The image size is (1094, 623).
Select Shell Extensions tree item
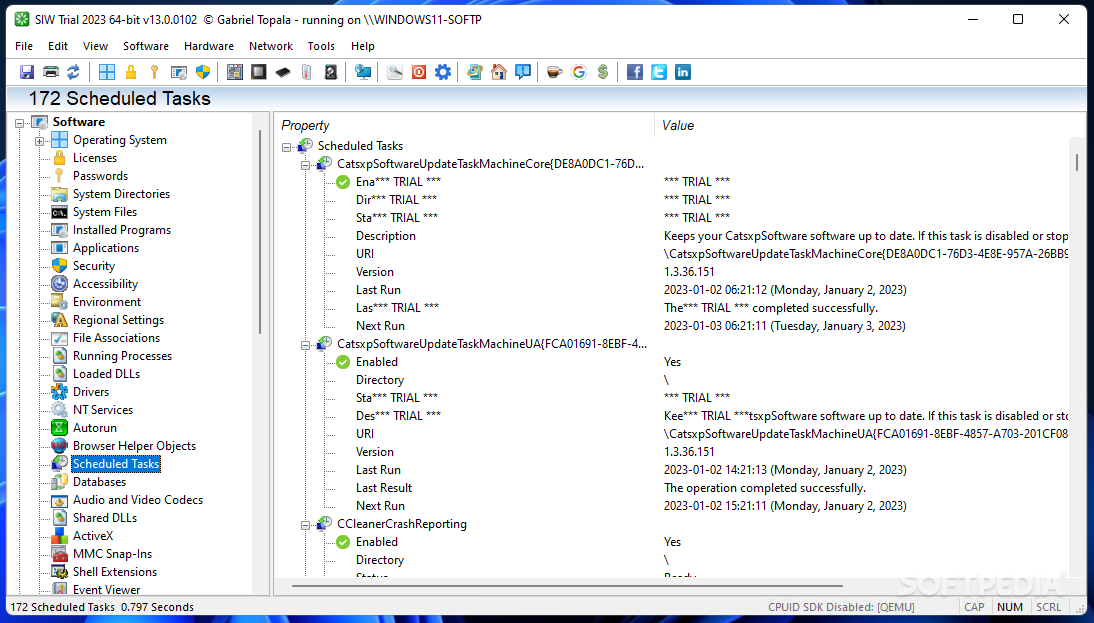[x=115, y=572]
